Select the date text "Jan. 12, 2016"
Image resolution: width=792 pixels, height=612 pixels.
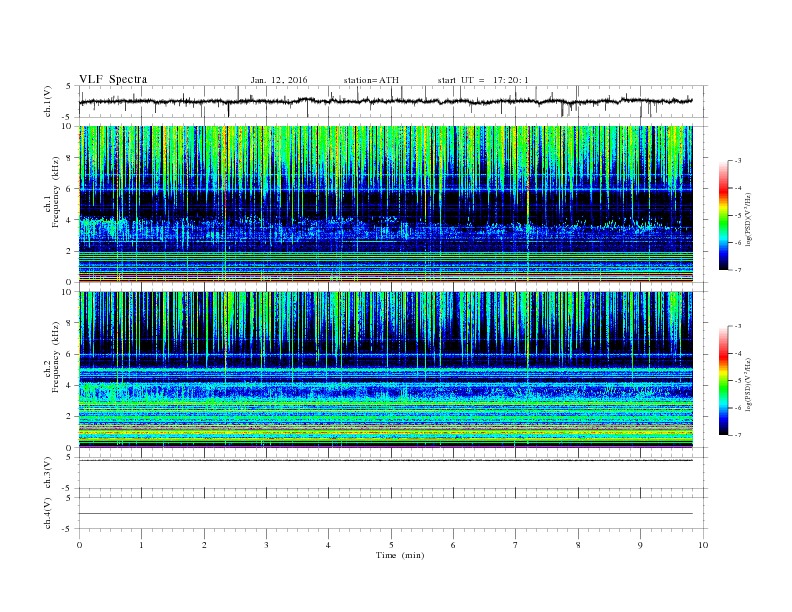click(x=279, y=80)
